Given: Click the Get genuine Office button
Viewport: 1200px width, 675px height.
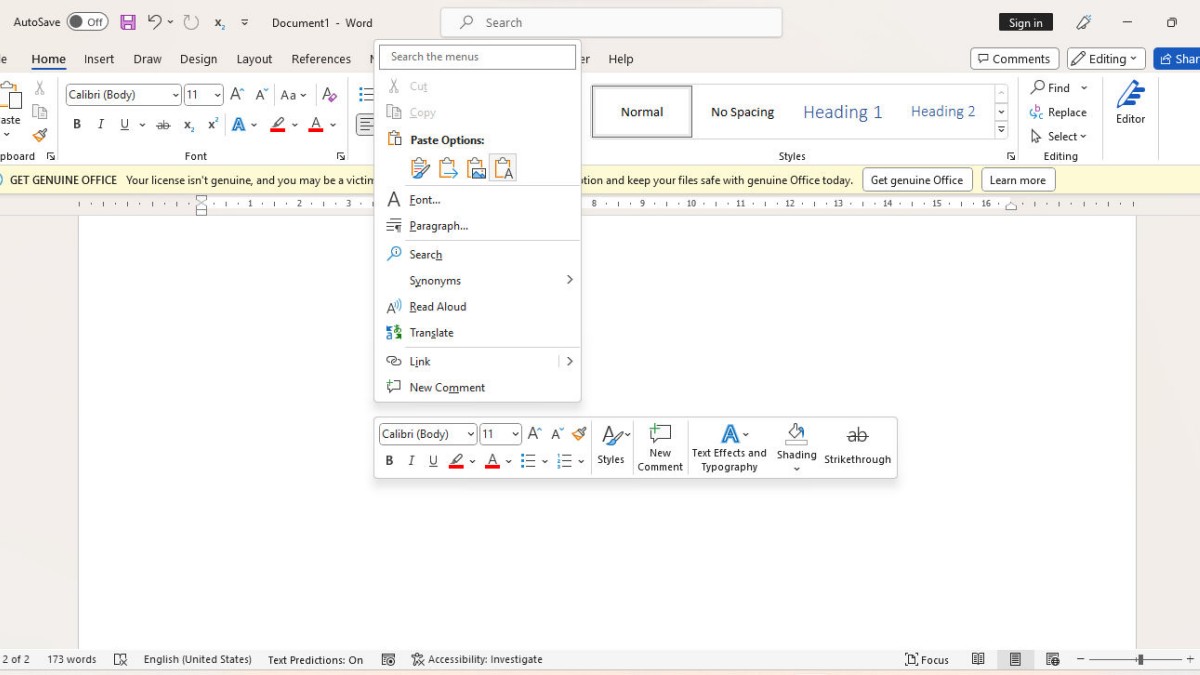Looking at the screenshot, I should tap(916, 180).
